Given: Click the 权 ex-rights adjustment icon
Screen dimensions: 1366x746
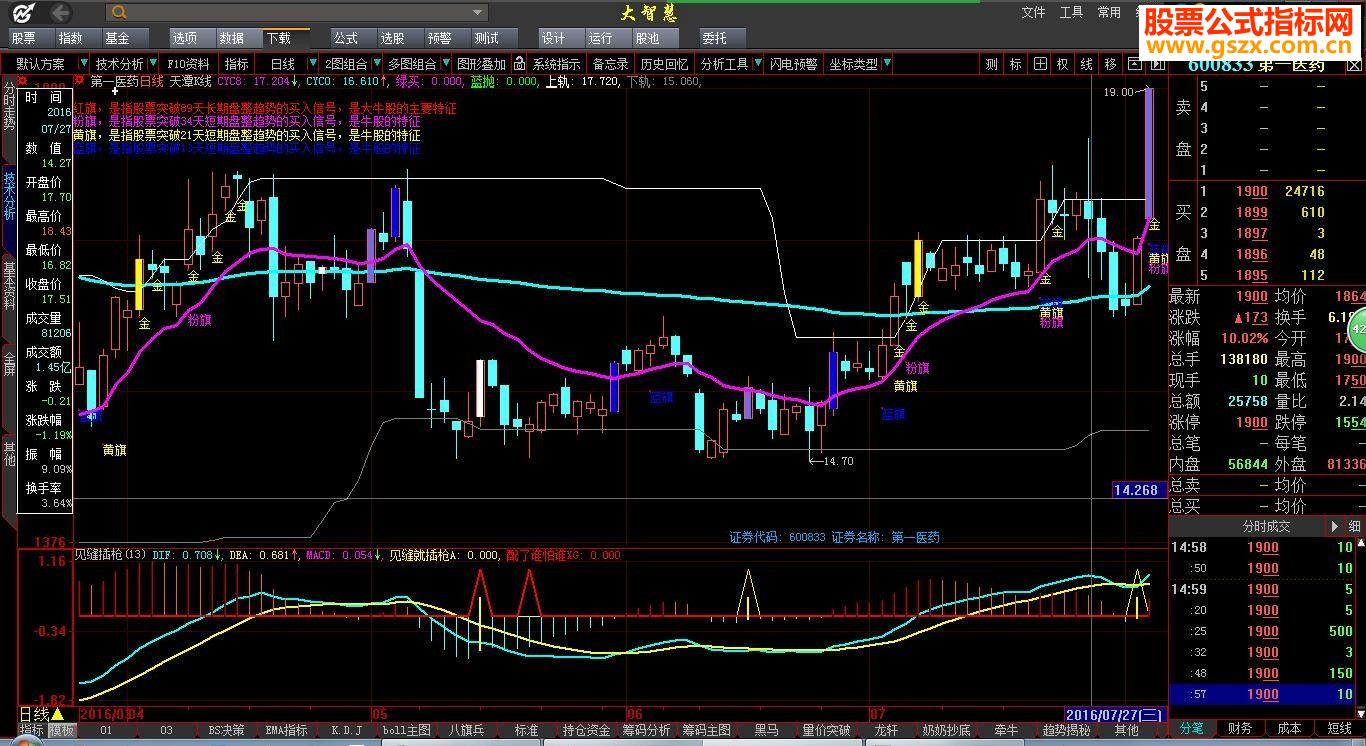Looking at the screenshot, I should (1063, 64).
